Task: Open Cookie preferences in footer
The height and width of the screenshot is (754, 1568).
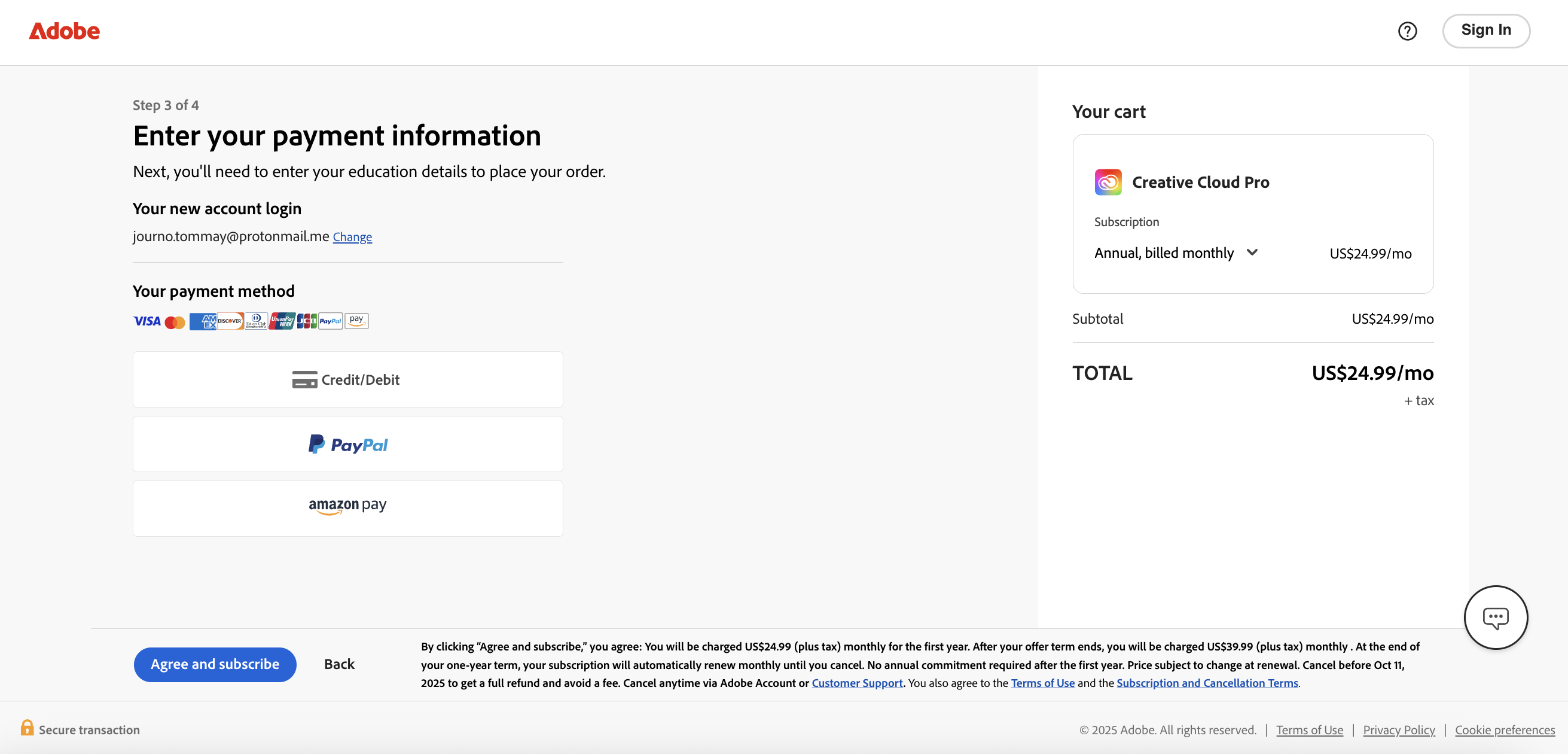Action: 1504,729
